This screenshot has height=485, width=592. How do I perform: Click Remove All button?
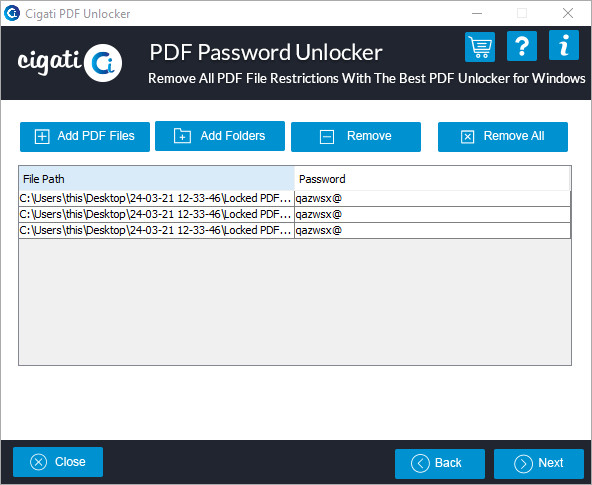point(503,137)
